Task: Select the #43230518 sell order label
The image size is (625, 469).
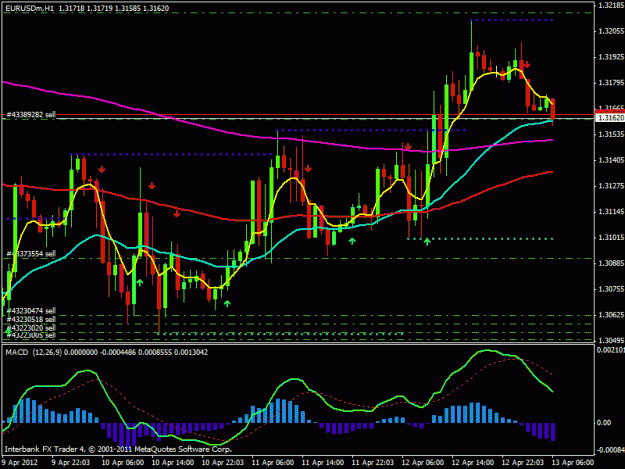Action: [31, 319]
